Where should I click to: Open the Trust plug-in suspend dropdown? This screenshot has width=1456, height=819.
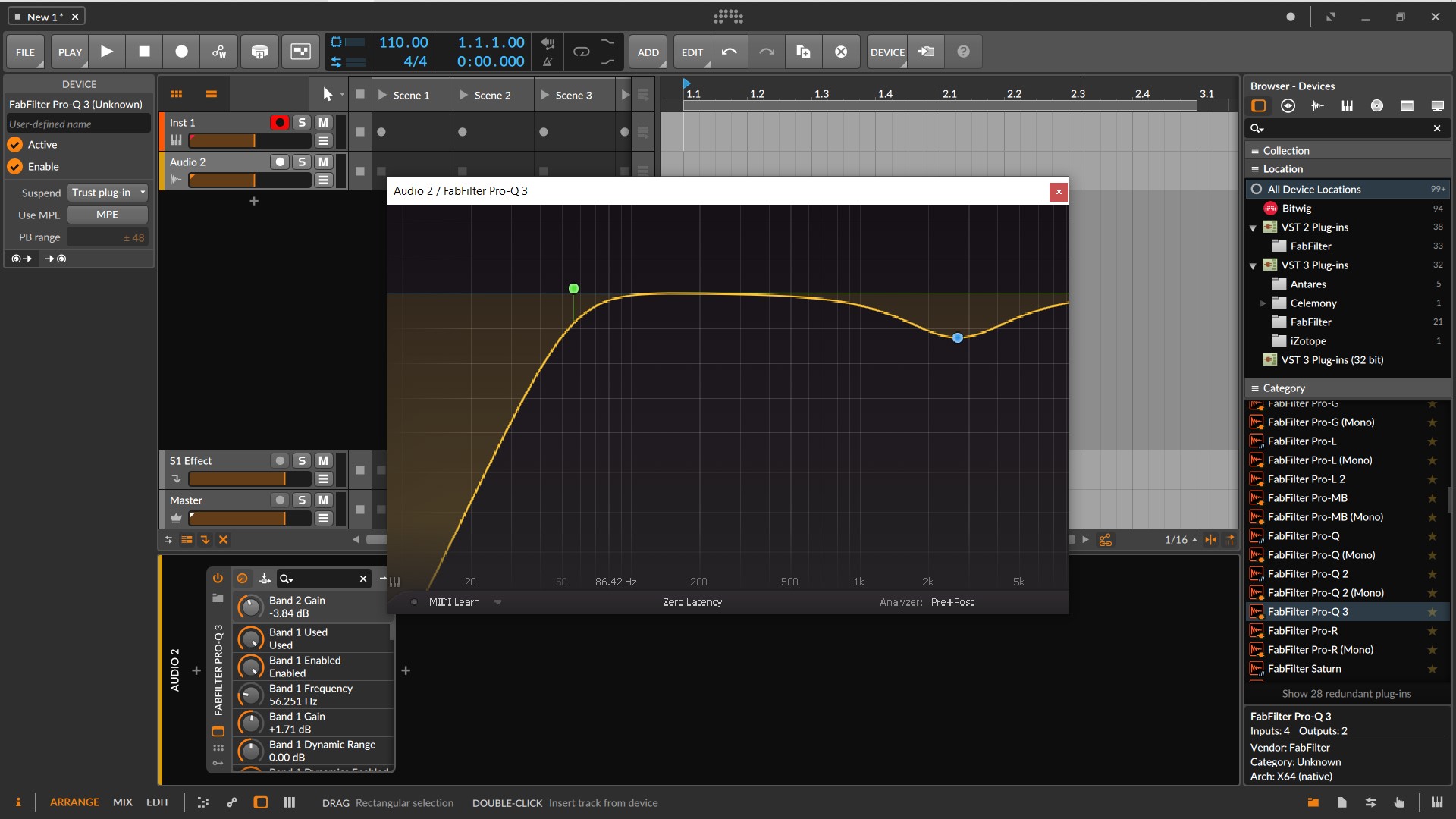pos(108,193)
